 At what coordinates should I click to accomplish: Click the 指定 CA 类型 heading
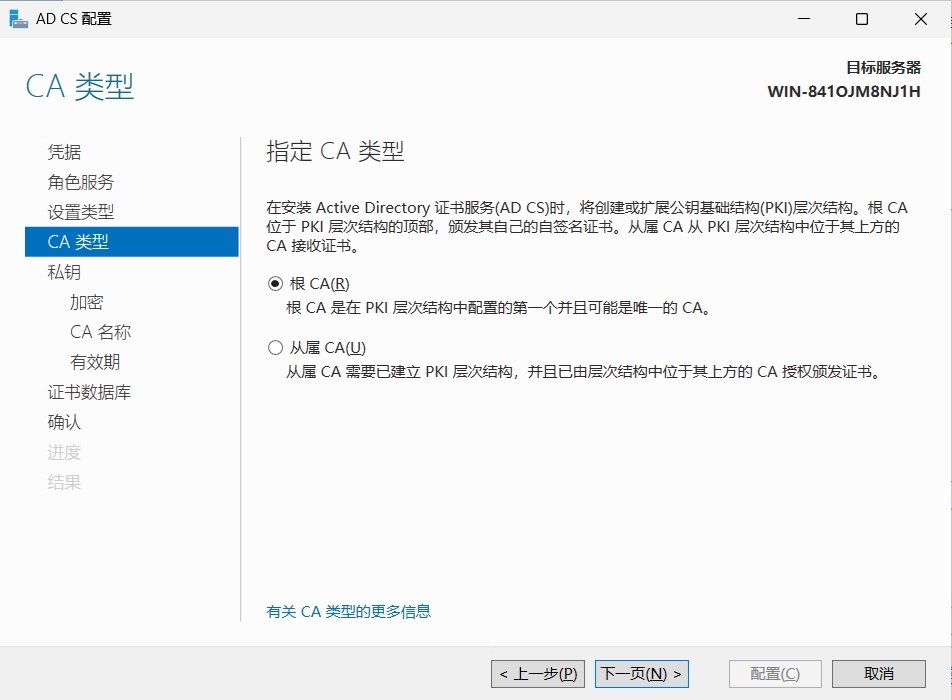click(335, 151)
